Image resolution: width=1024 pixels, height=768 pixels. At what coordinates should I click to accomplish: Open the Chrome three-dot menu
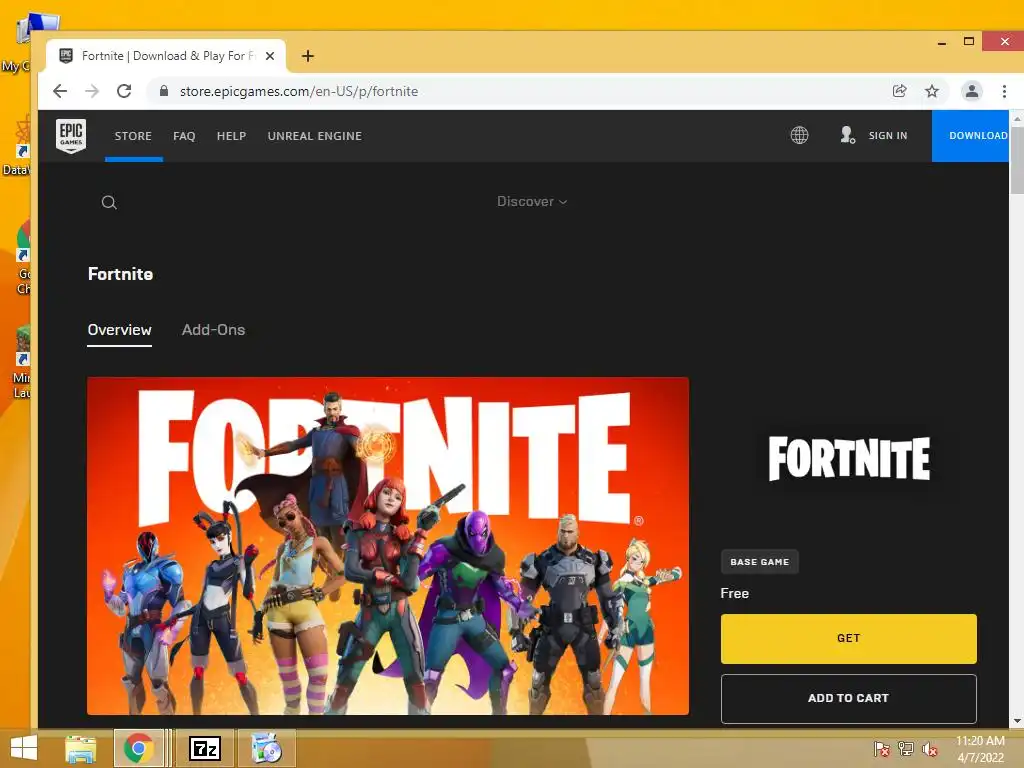coord(1004,91)
